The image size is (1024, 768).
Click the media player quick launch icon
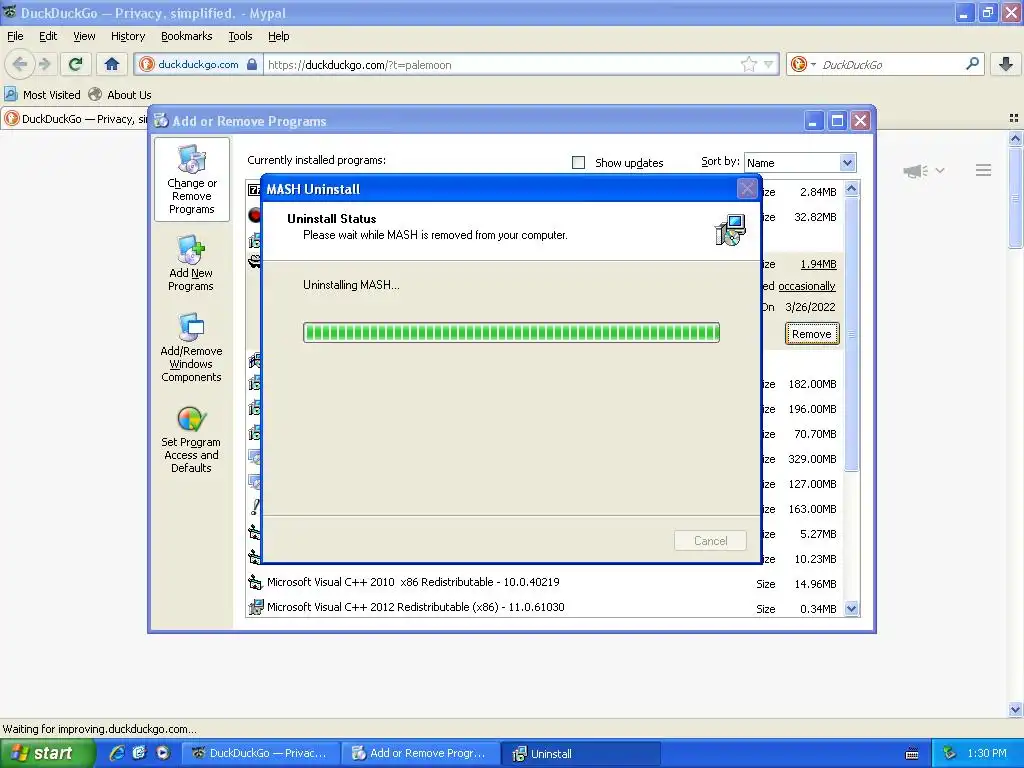tap(162, 753)
